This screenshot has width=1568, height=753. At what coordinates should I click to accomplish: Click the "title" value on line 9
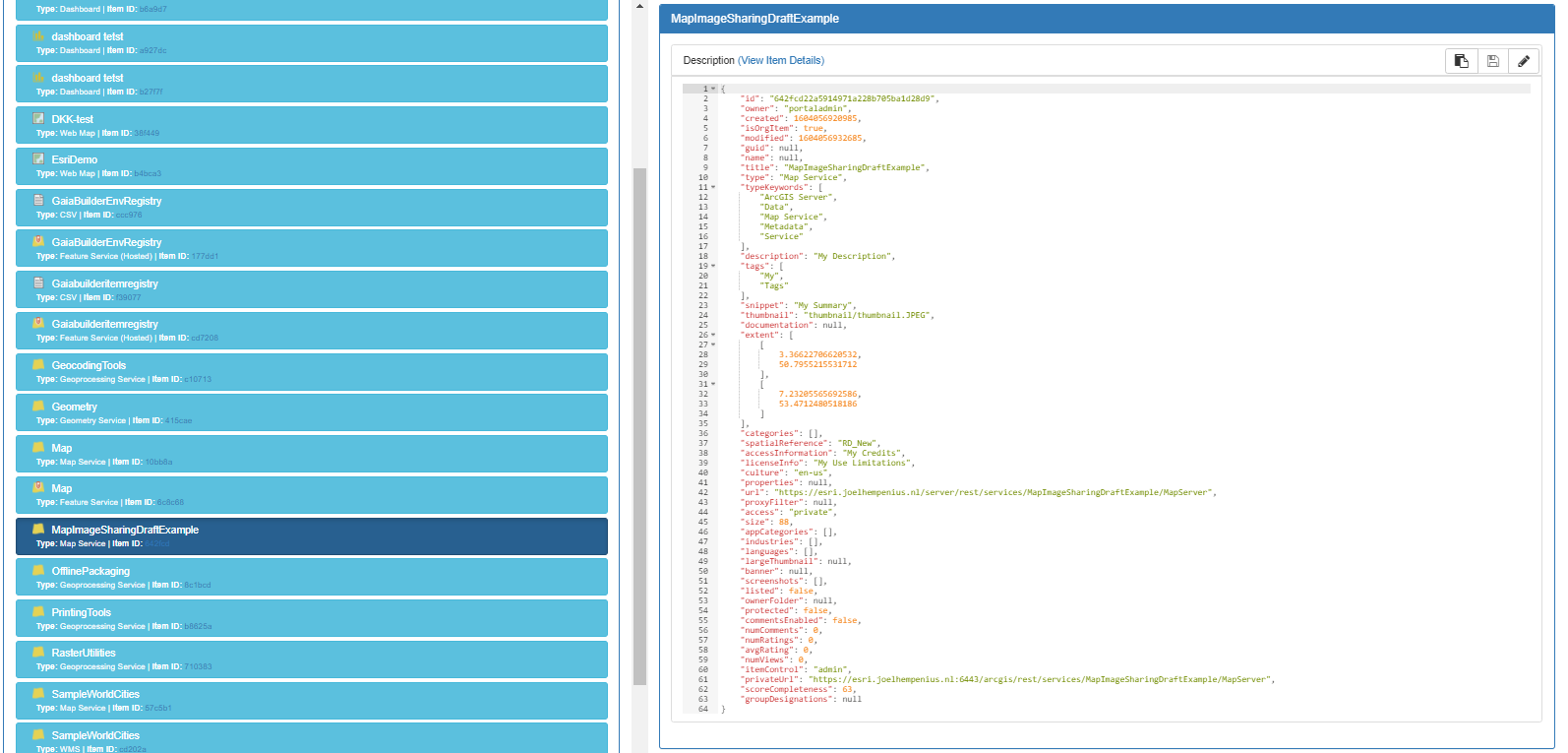(856, 167)
